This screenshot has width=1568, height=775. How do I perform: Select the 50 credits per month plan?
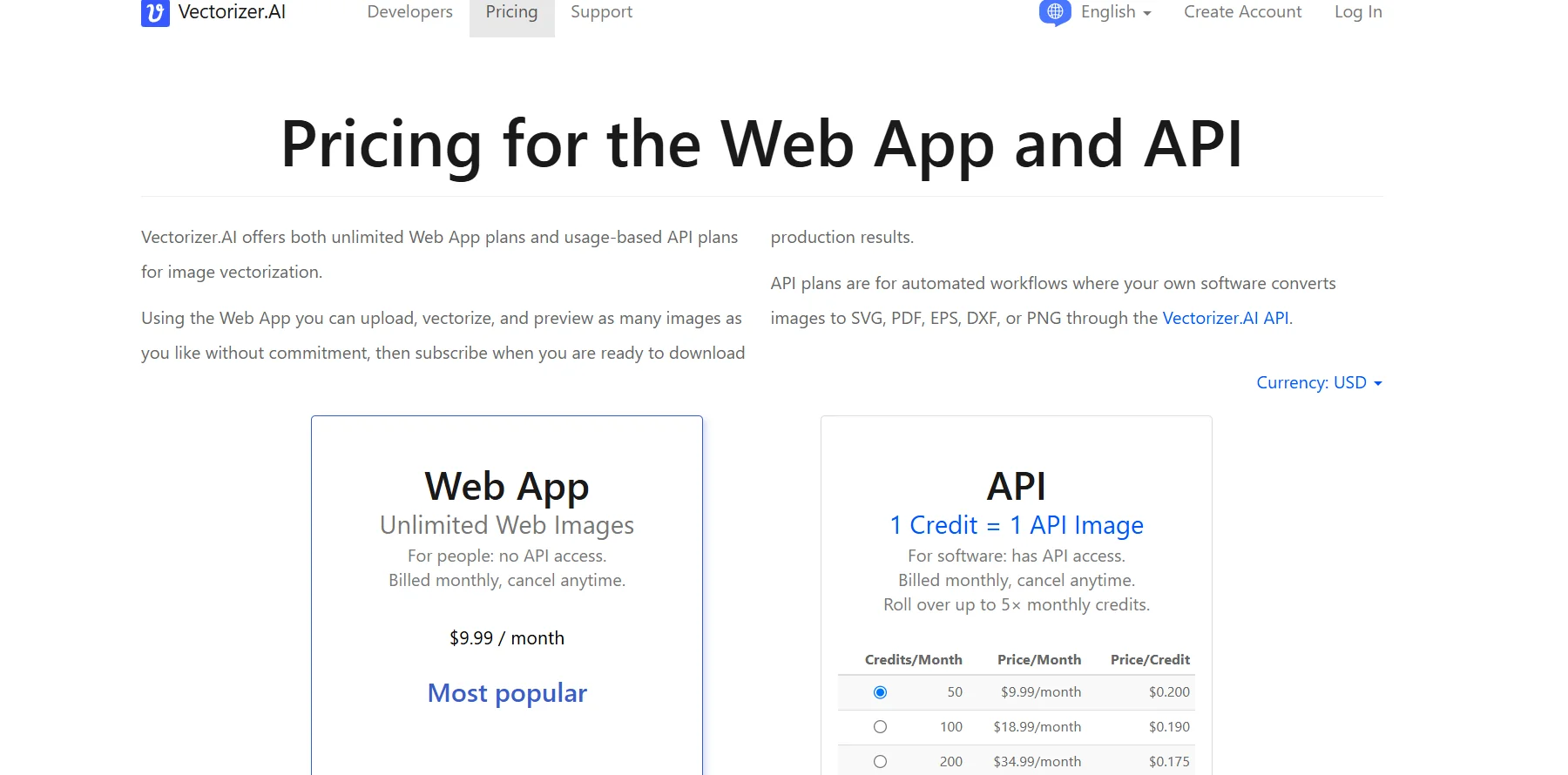(x=880, y=692)
